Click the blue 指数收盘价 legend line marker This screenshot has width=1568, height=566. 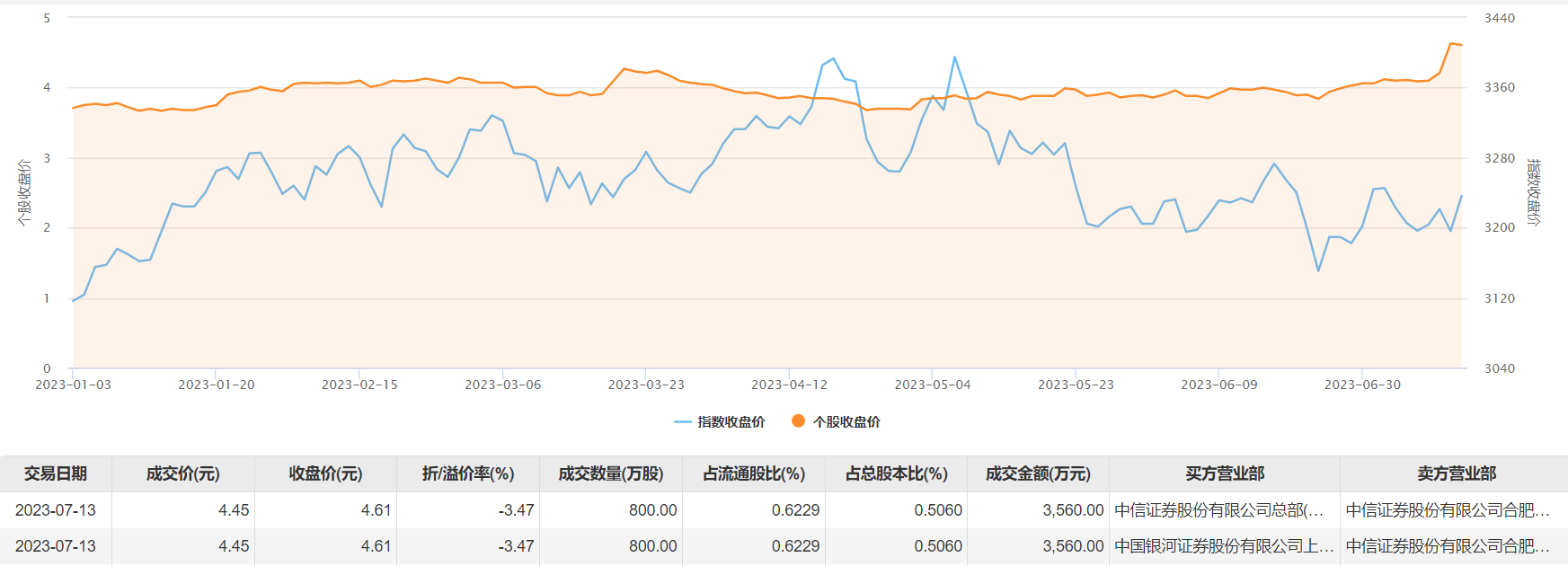click(683, 421)
